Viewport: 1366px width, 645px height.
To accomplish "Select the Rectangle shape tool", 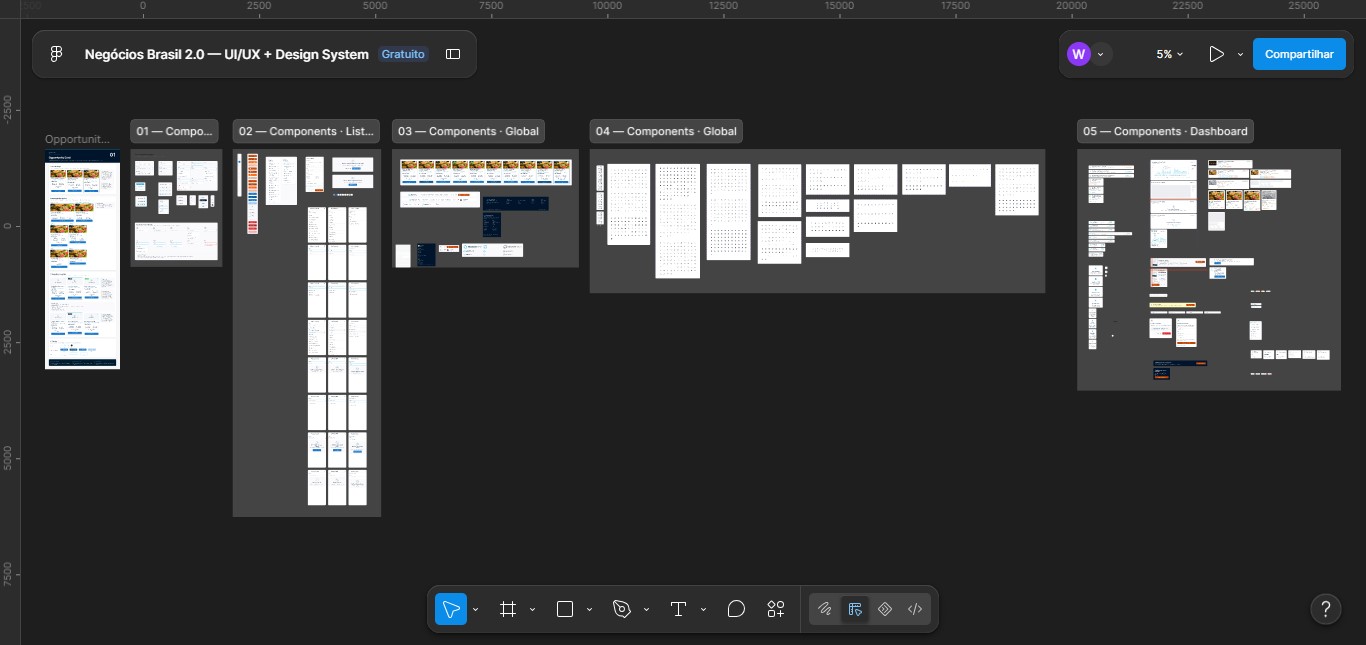I will (x=565, y=609).
